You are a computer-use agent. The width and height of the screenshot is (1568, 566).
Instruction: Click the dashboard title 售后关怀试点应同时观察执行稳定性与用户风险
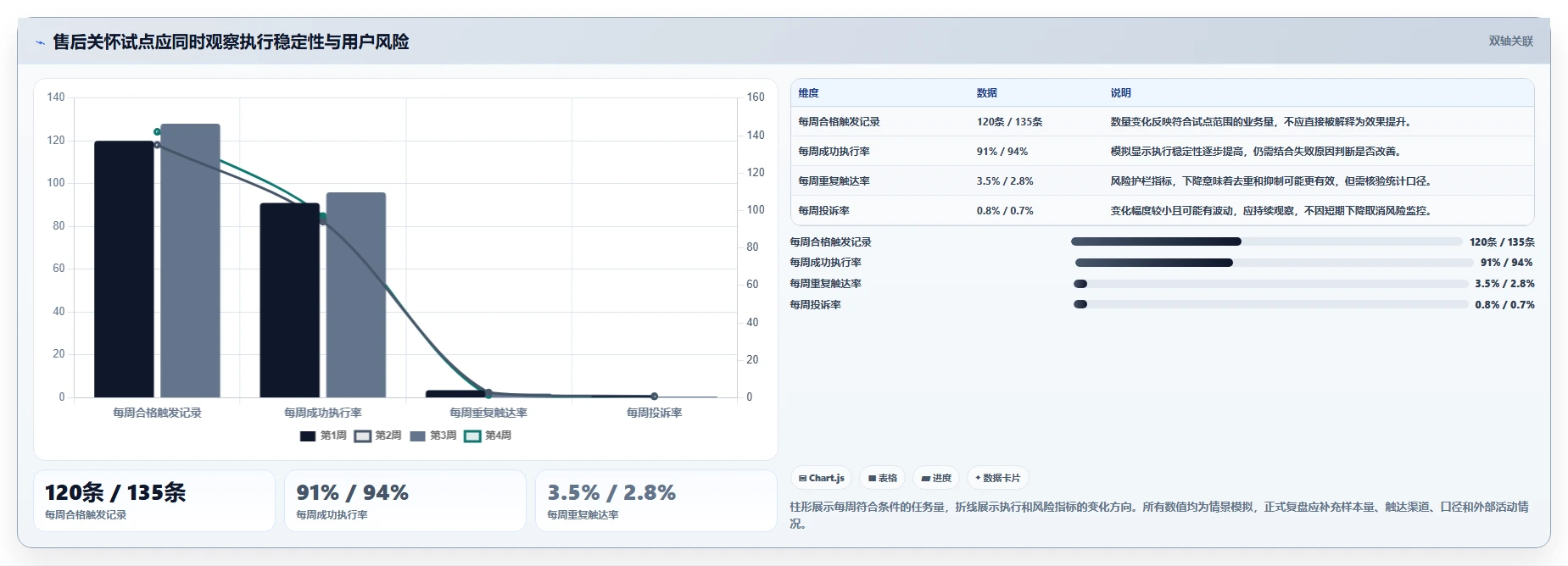[231, 42]
